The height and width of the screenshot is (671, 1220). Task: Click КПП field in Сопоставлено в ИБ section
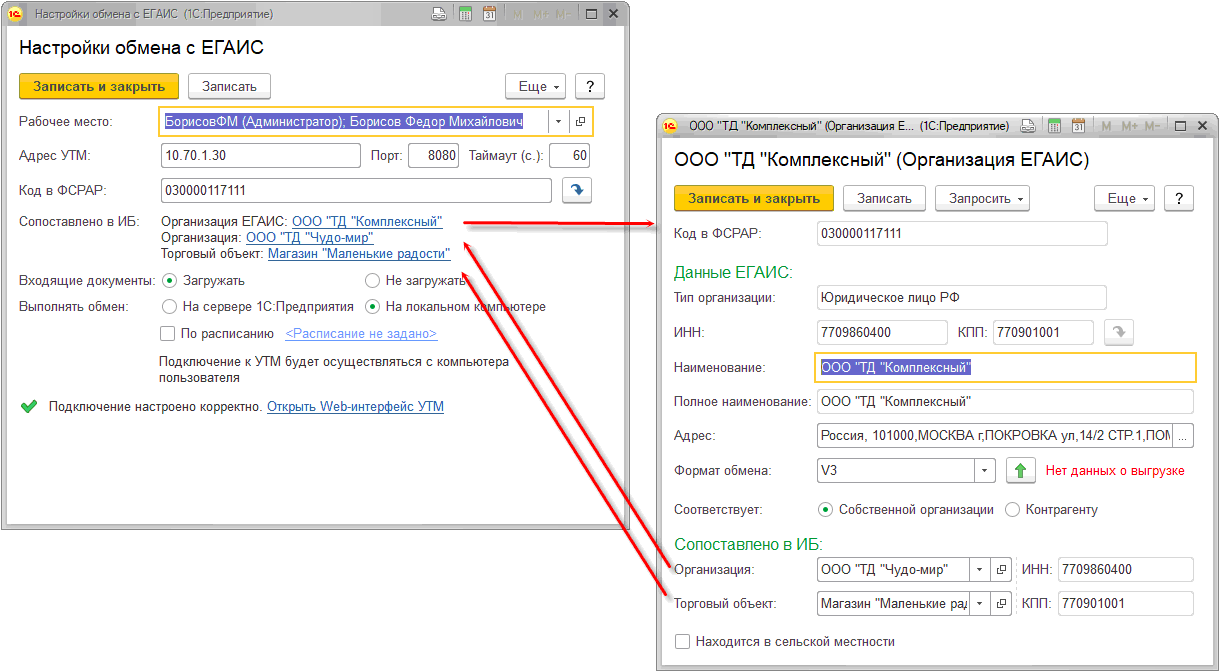point(1126,604)
